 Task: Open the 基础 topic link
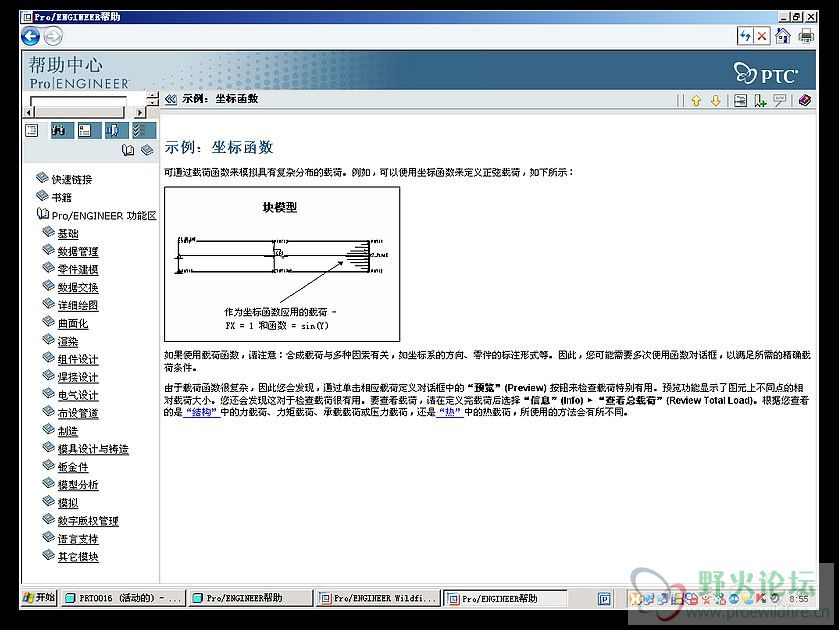[68, 233]
